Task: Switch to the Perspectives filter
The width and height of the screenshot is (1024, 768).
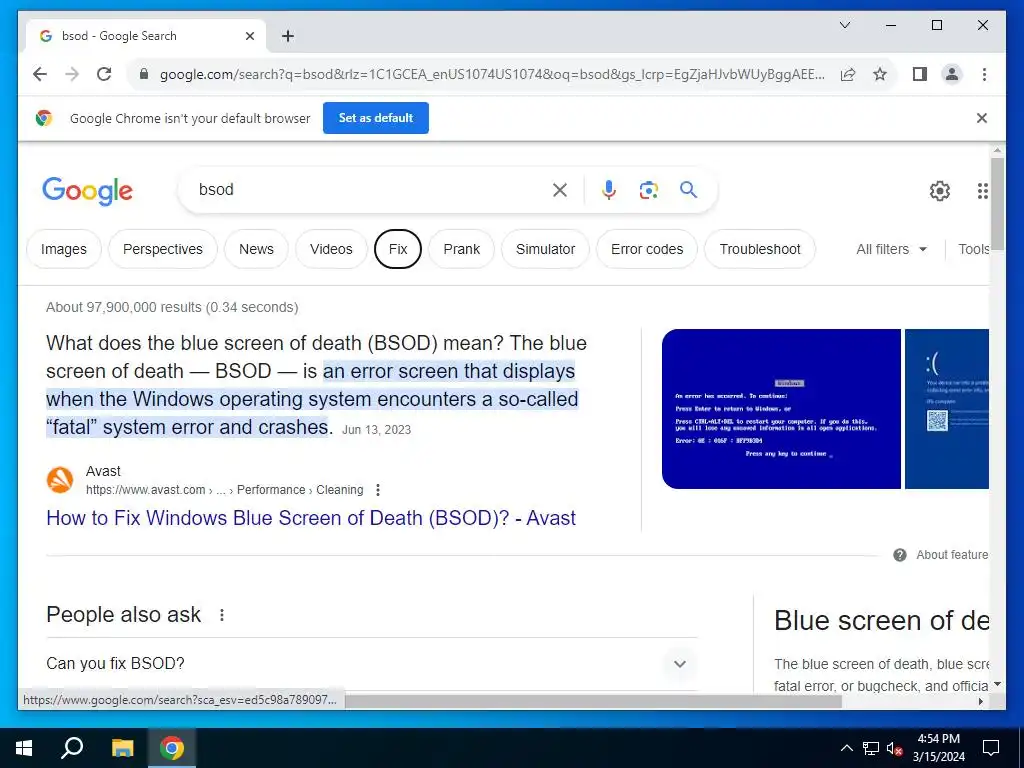Action: [x=163, y=249]
